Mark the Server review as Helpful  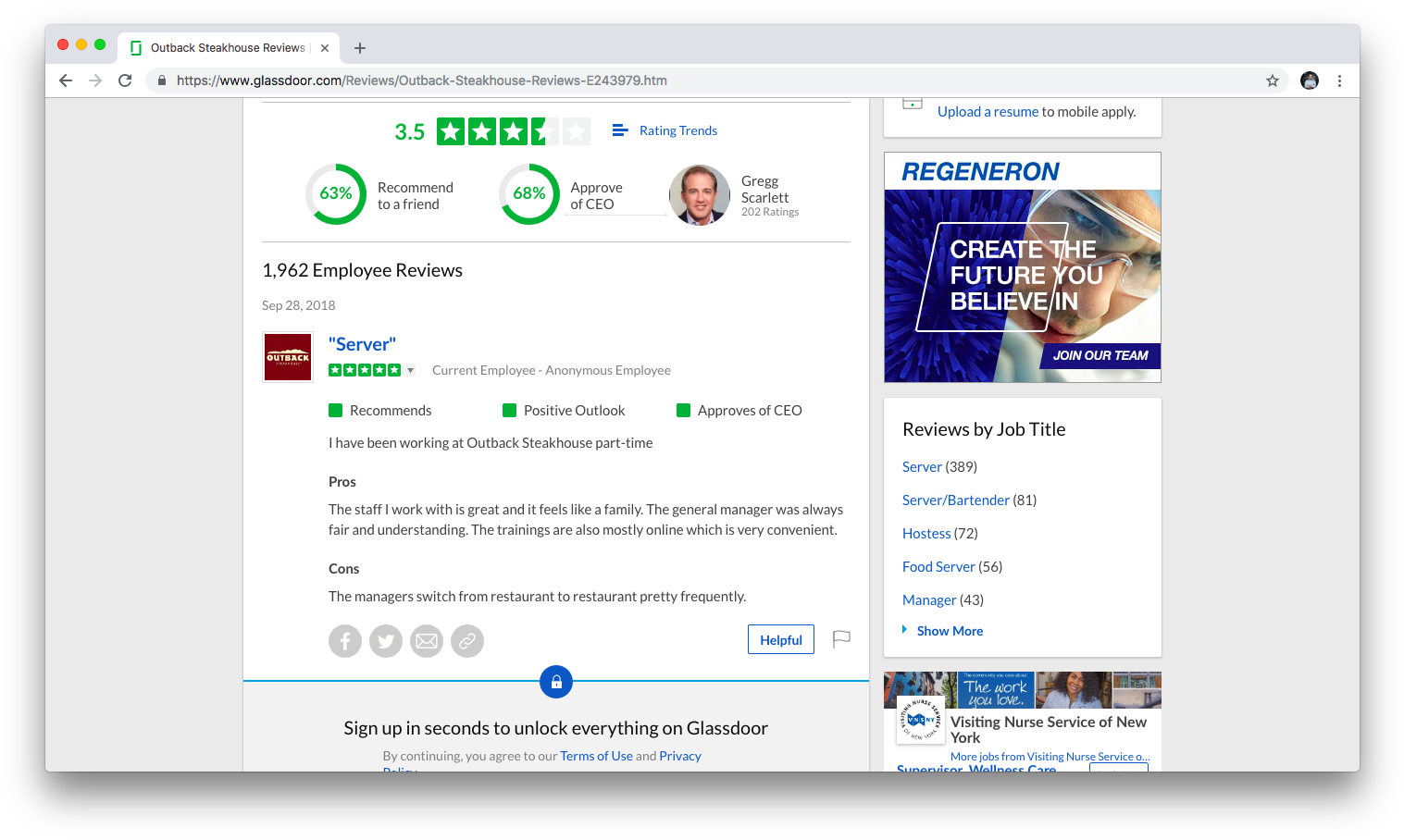[x=781, y=639]
